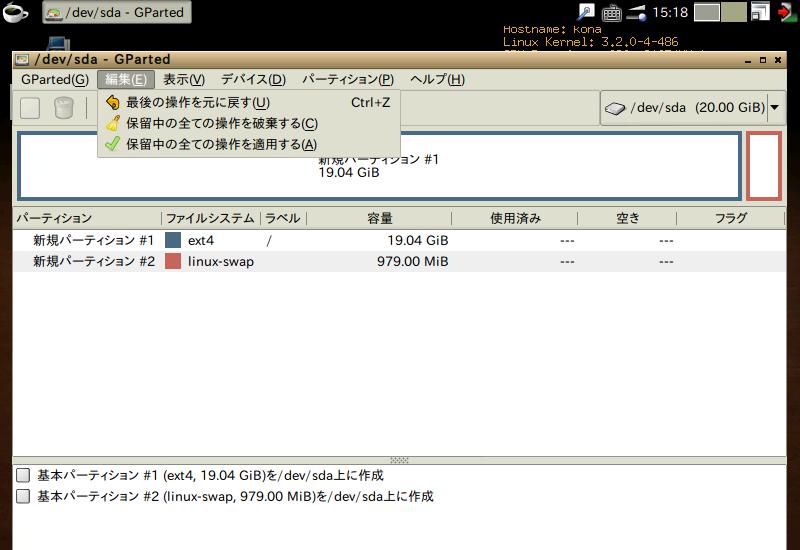Sort by the 使用済み column header
Screen dimensions: 800x550
tap(515, 218)
